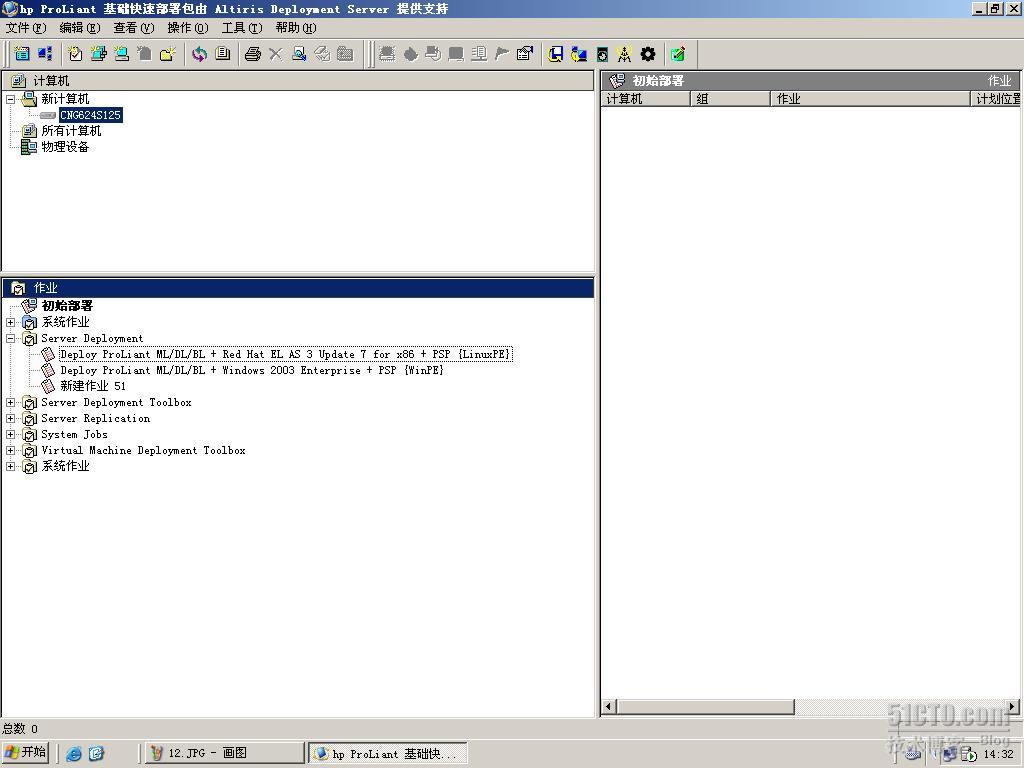This screenshot has height=768, width=1024.
Task: Expand the first 系统作业 folder
Action: pos(10,322)
